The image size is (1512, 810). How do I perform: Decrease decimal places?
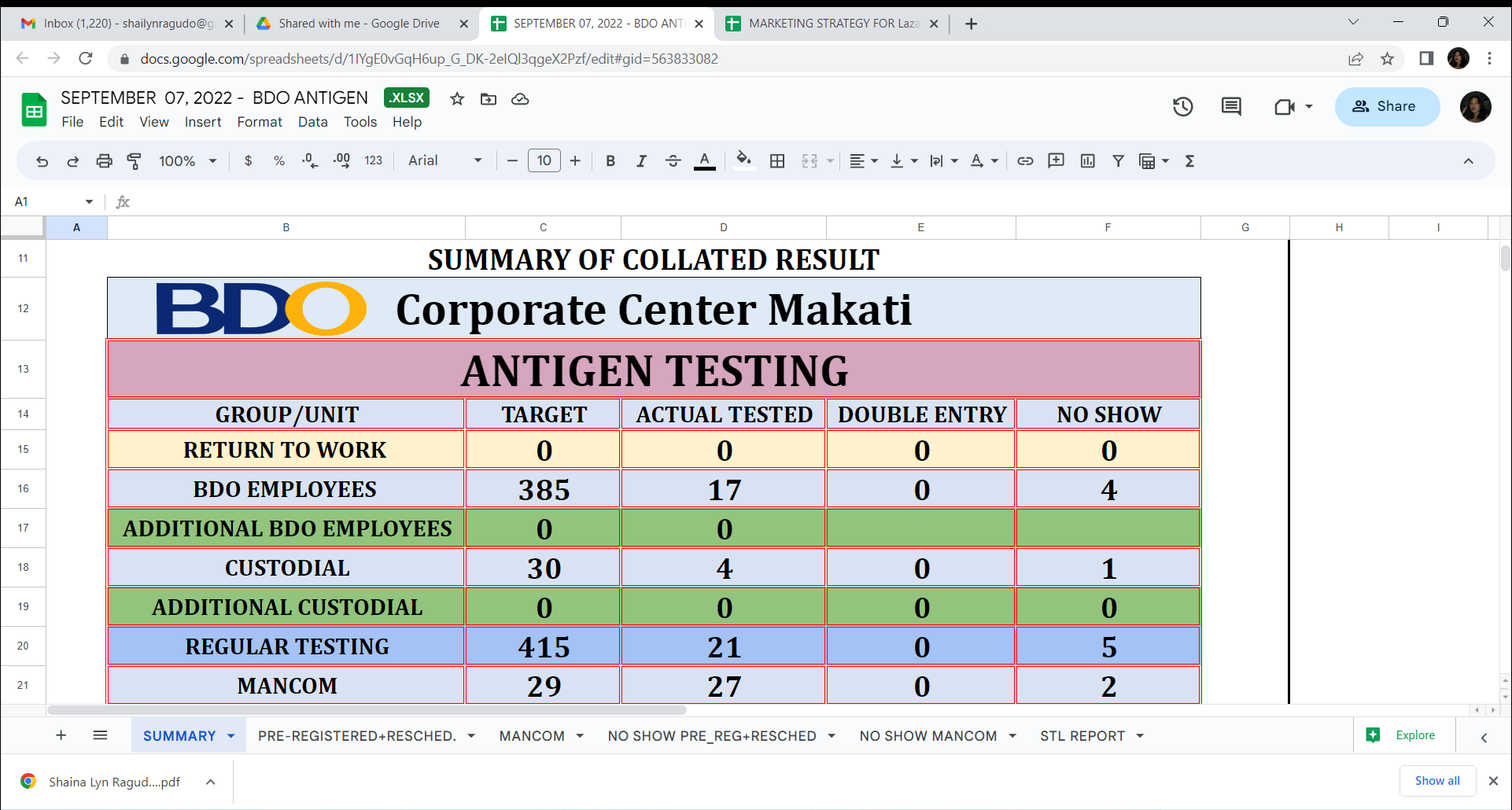point(311,161)
